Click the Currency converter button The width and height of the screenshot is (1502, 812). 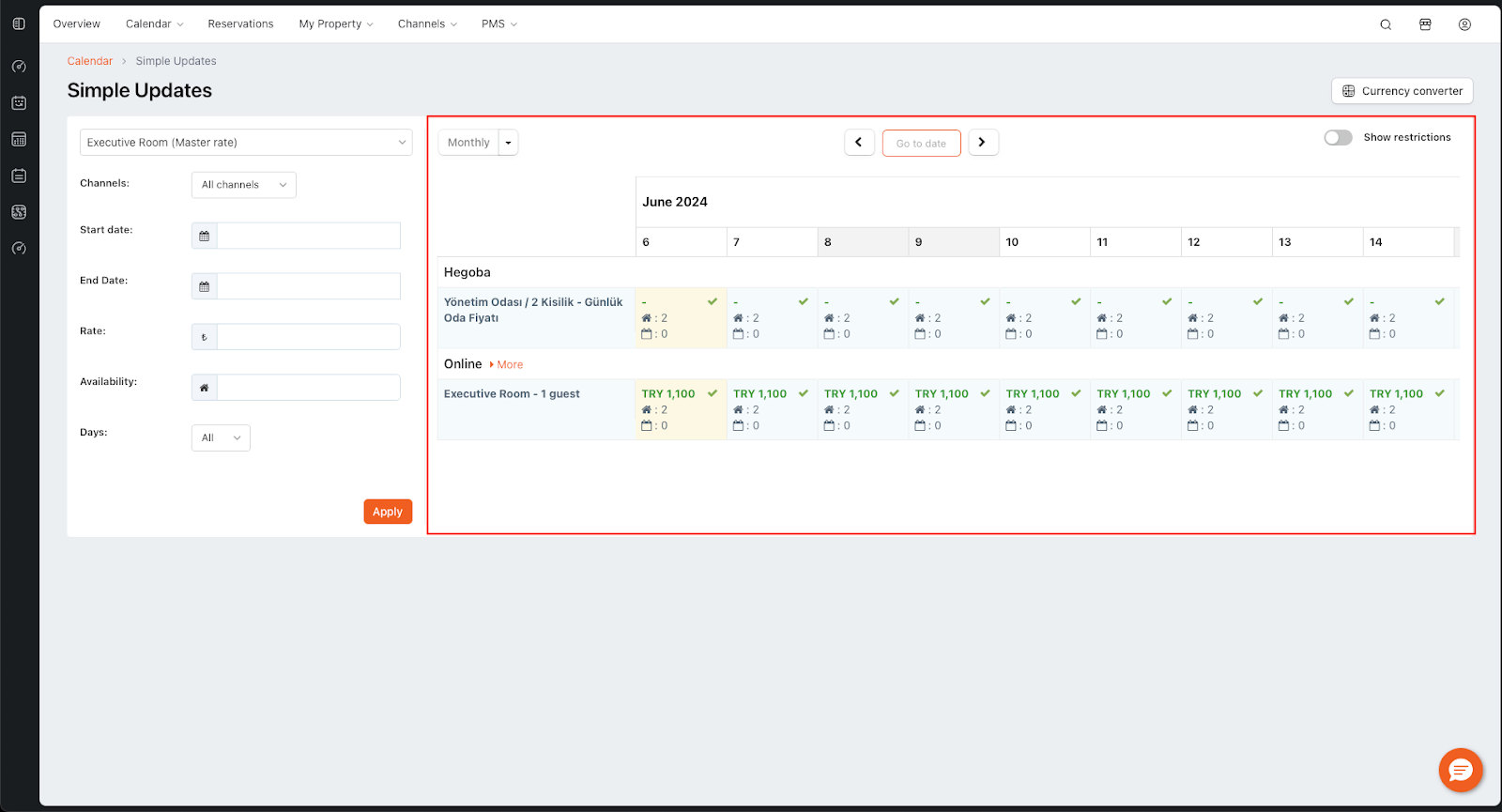click(1402, 91)
